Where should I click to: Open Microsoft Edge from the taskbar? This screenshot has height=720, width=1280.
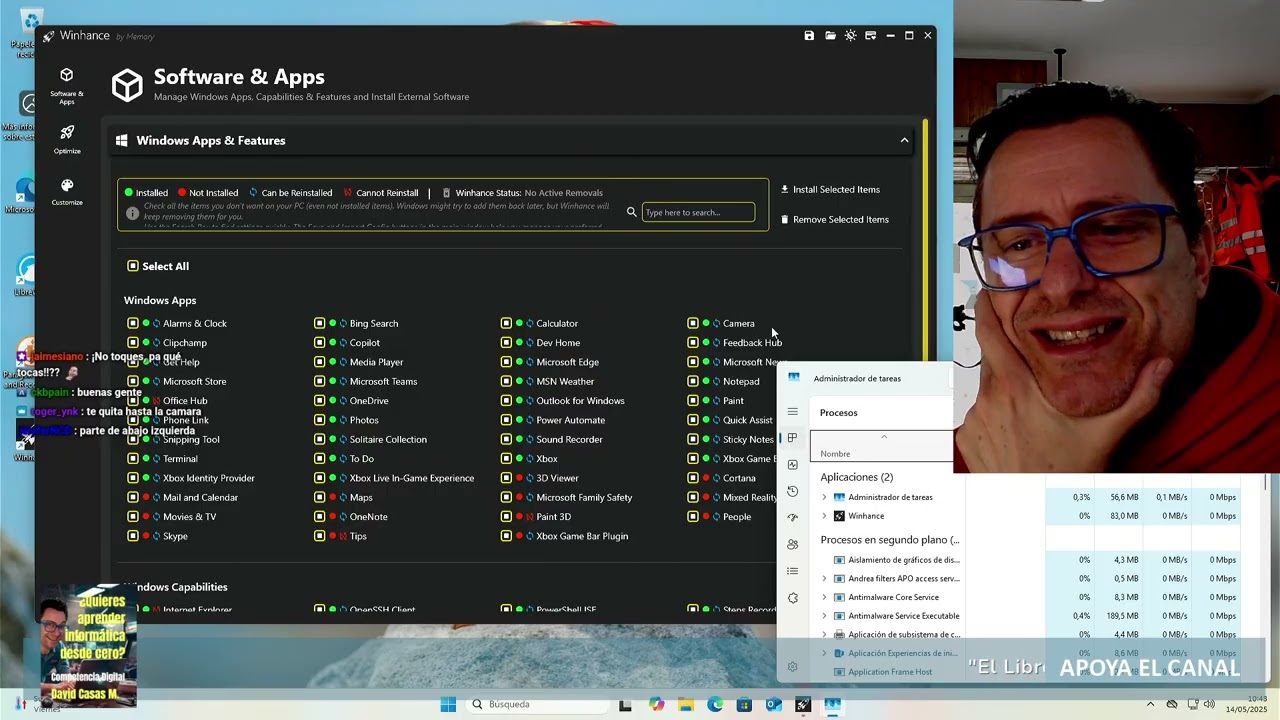(x=715, y=704)
